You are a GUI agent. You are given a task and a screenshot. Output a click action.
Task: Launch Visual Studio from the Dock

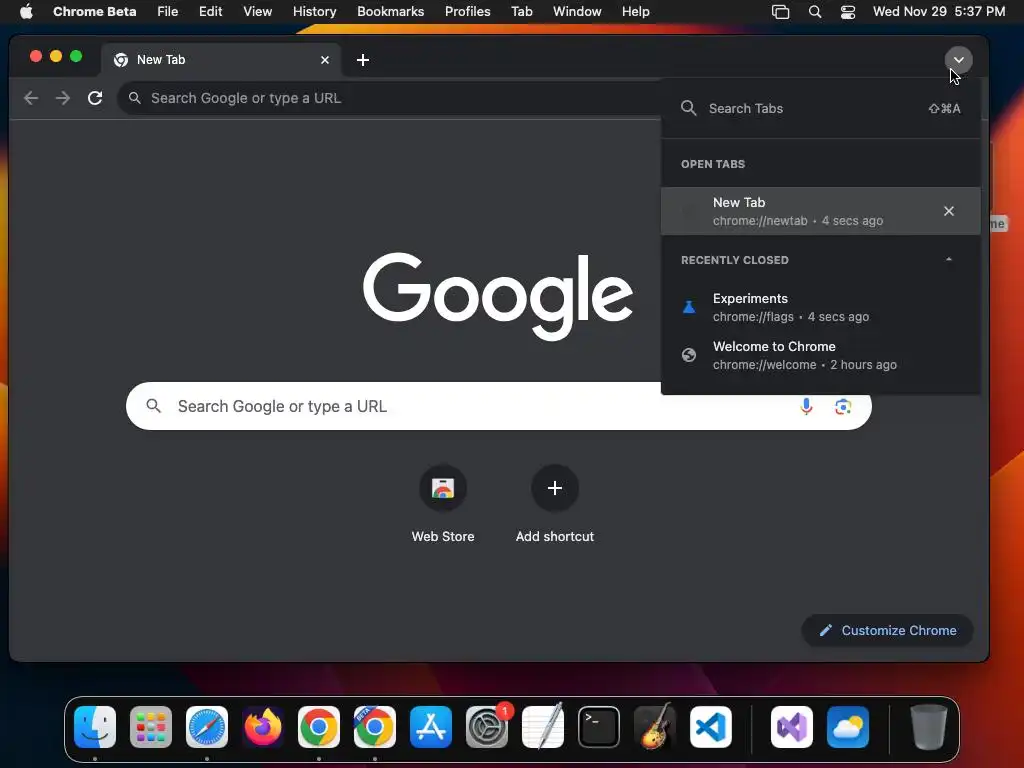tap(792, 727)
